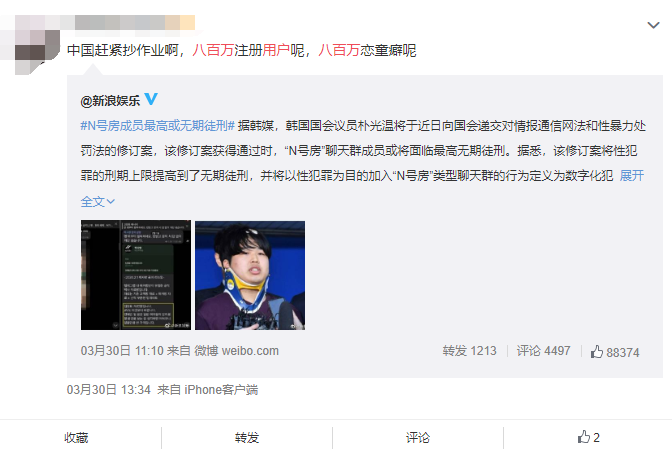Click 转发 1213 on the original post
The width and height of the screenshot is (672, 455).
469,351
